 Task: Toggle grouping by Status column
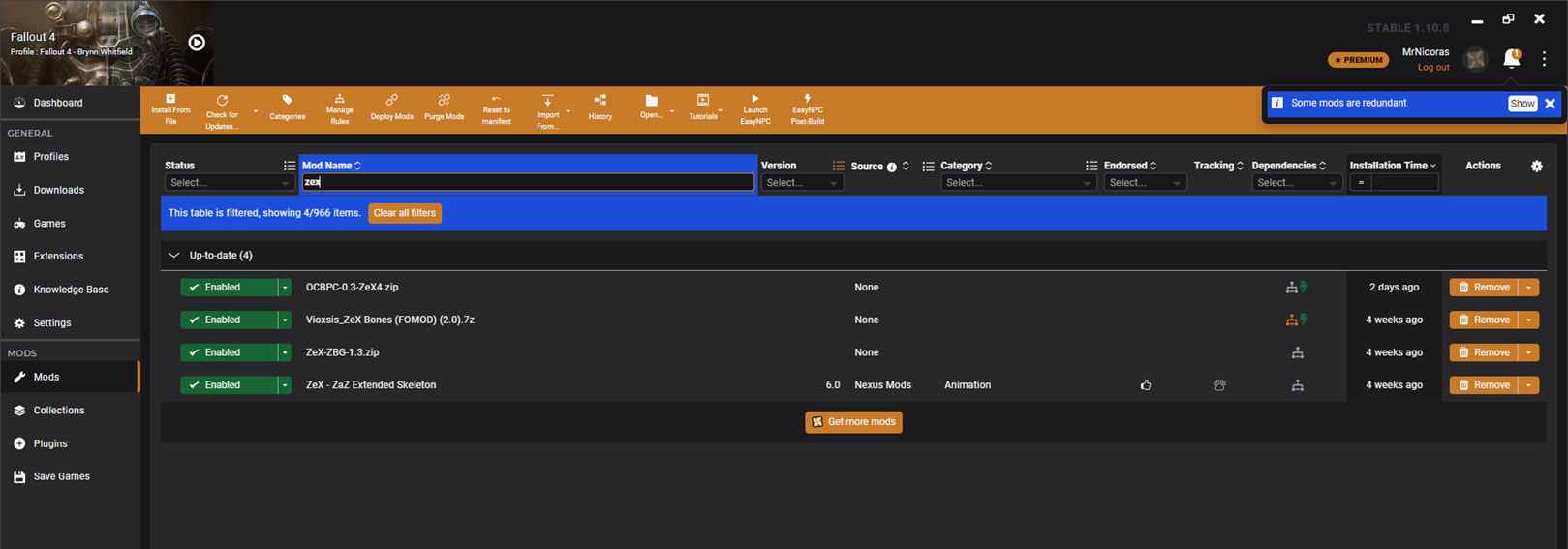[289, 166]
